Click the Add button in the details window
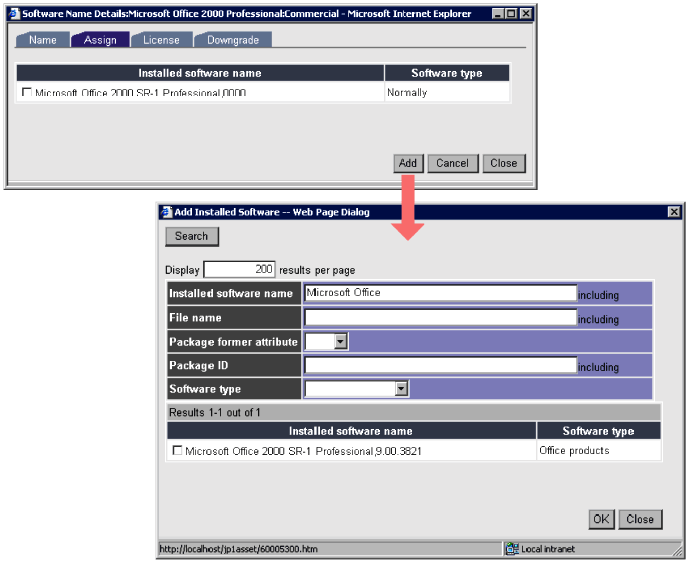This screenshot has width=688, height=562. click(x=408, y=163)
